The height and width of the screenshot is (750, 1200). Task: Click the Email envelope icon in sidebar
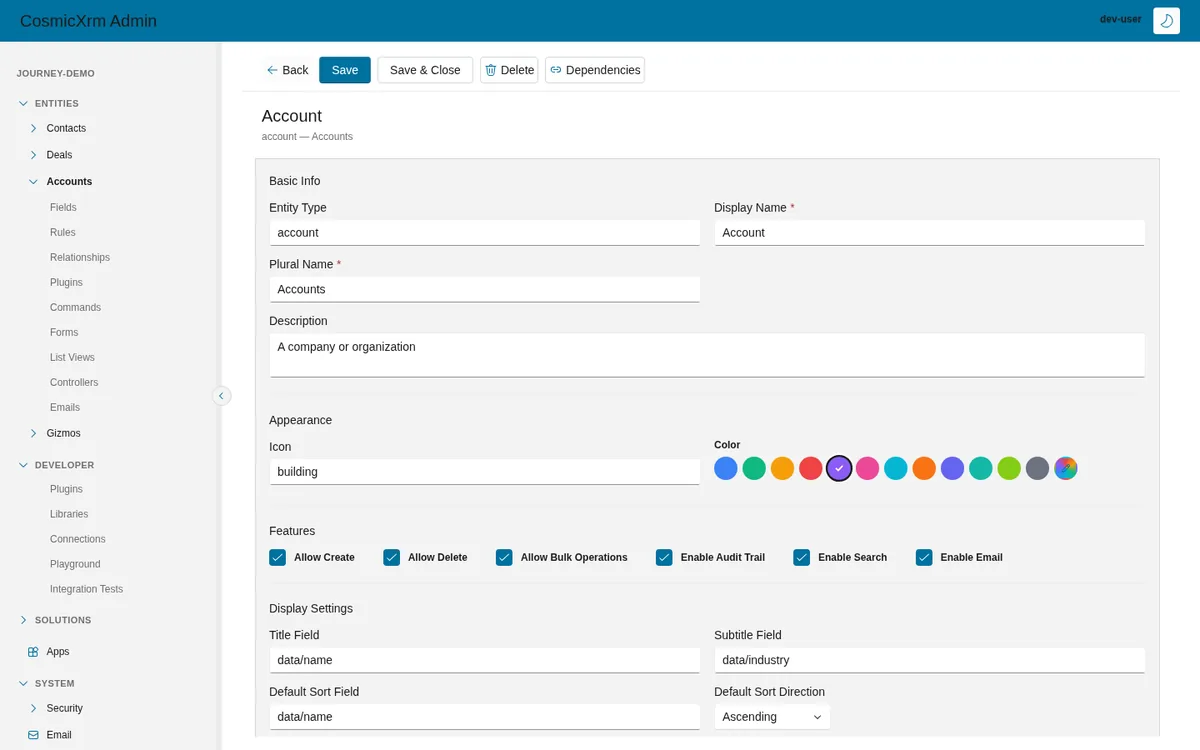click(33, 735)
